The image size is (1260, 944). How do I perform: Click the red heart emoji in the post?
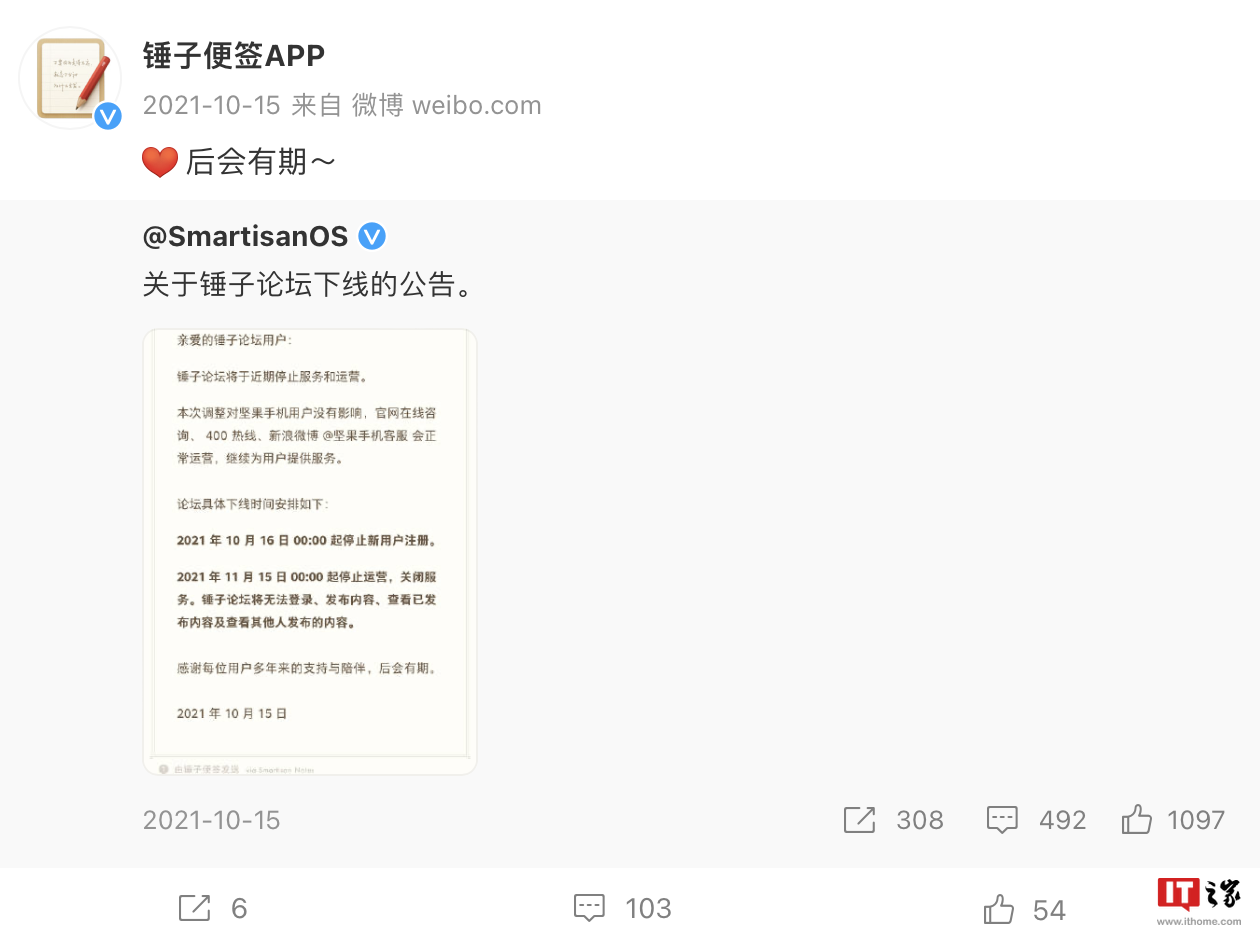click(x=160, y=161)
